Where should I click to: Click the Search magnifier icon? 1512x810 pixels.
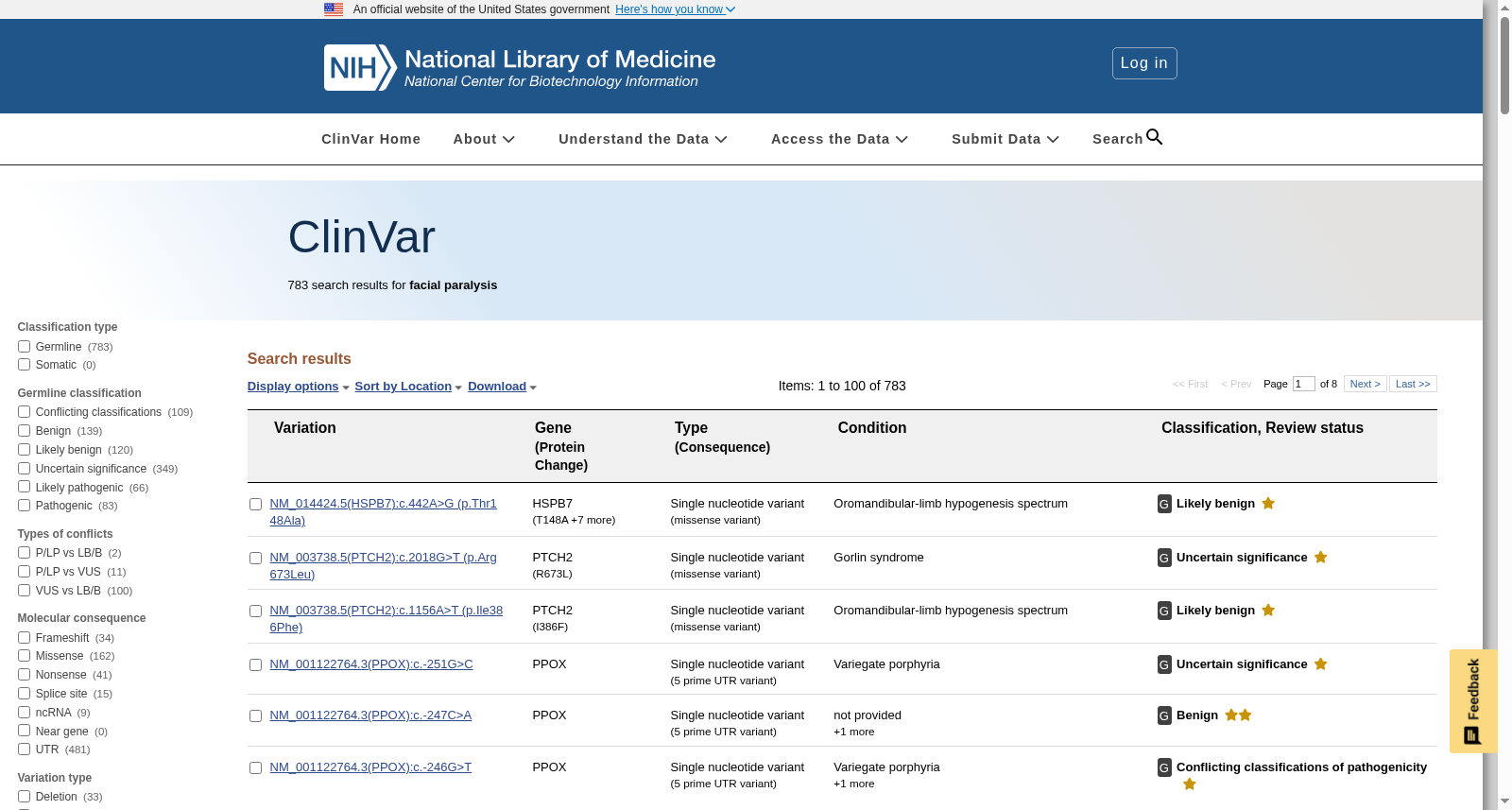pyautogui.click(x=1155, y=137)
